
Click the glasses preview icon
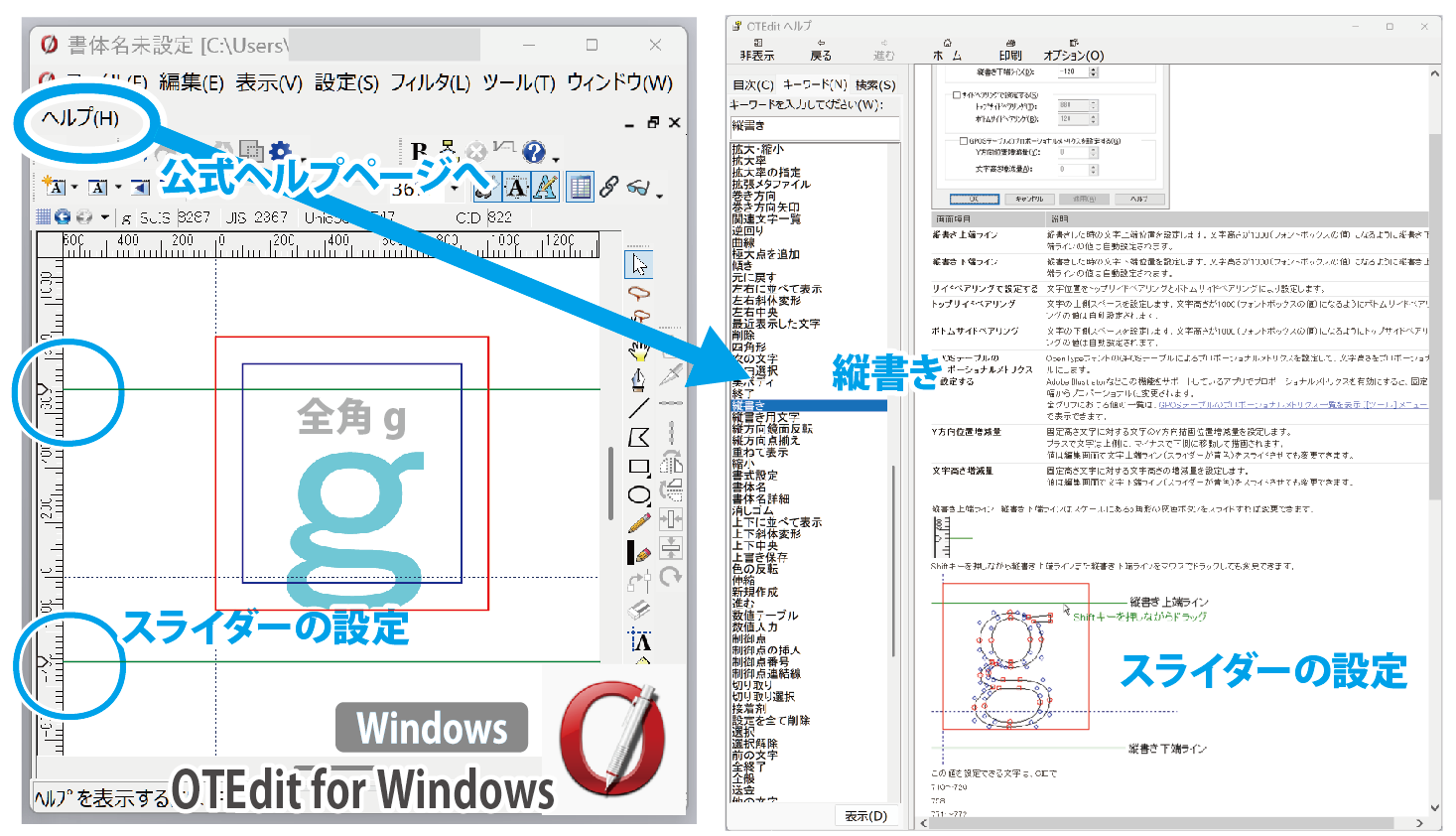[637, 187]
